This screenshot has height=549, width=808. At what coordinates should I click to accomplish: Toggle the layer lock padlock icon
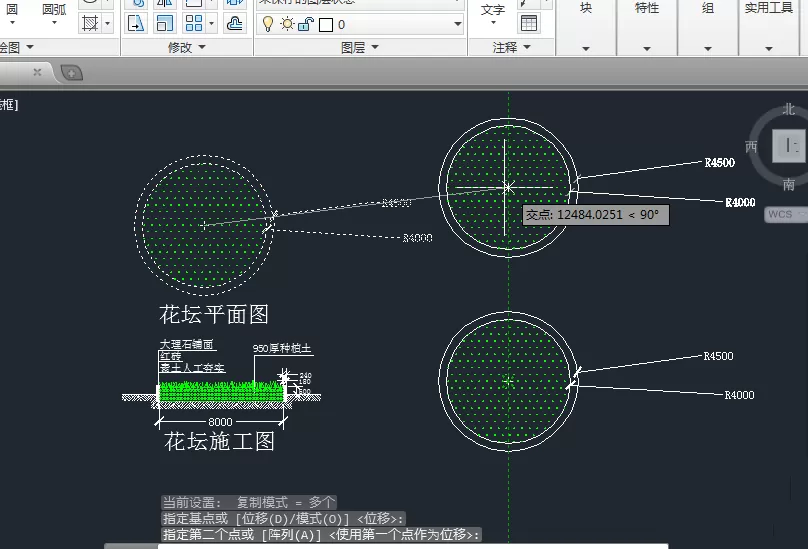point(306,24)
